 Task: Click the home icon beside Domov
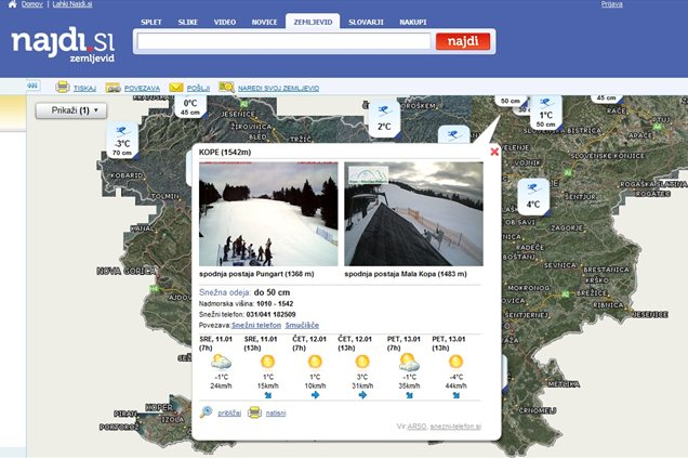click(12, 4)
